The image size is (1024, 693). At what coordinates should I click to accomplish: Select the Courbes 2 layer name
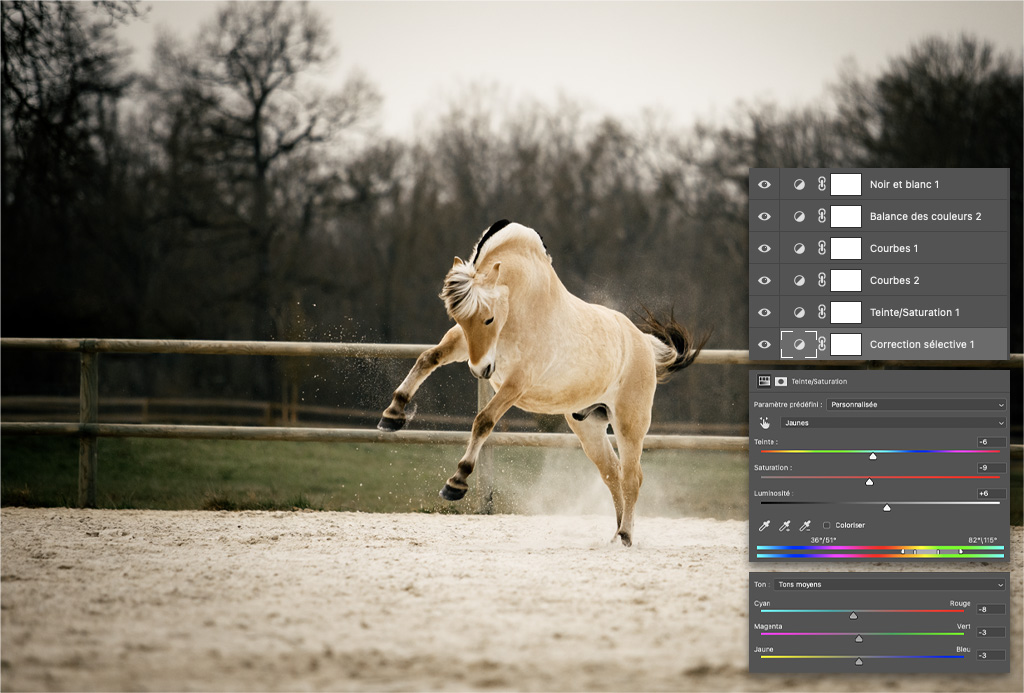coord(894,281)
